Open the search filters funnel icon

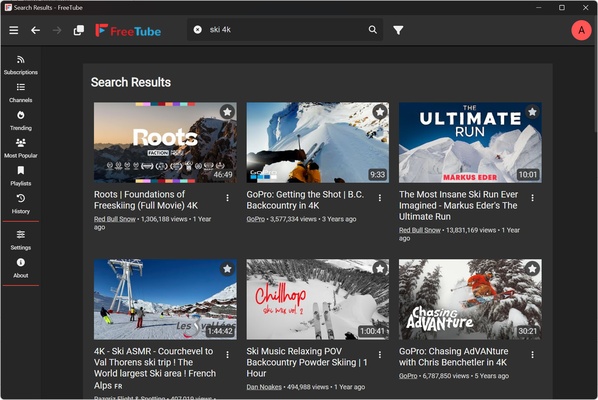(398, 30)
